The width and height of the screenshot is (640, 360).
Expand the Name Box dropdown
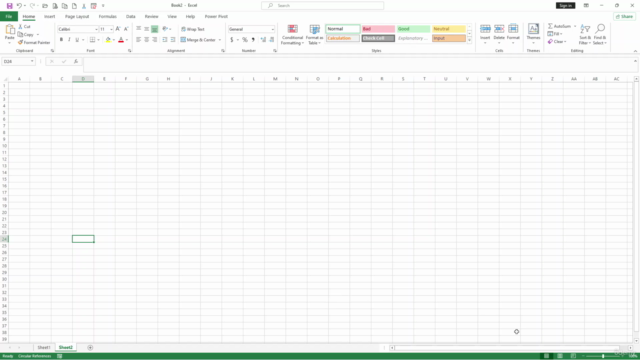pos(32,61)
